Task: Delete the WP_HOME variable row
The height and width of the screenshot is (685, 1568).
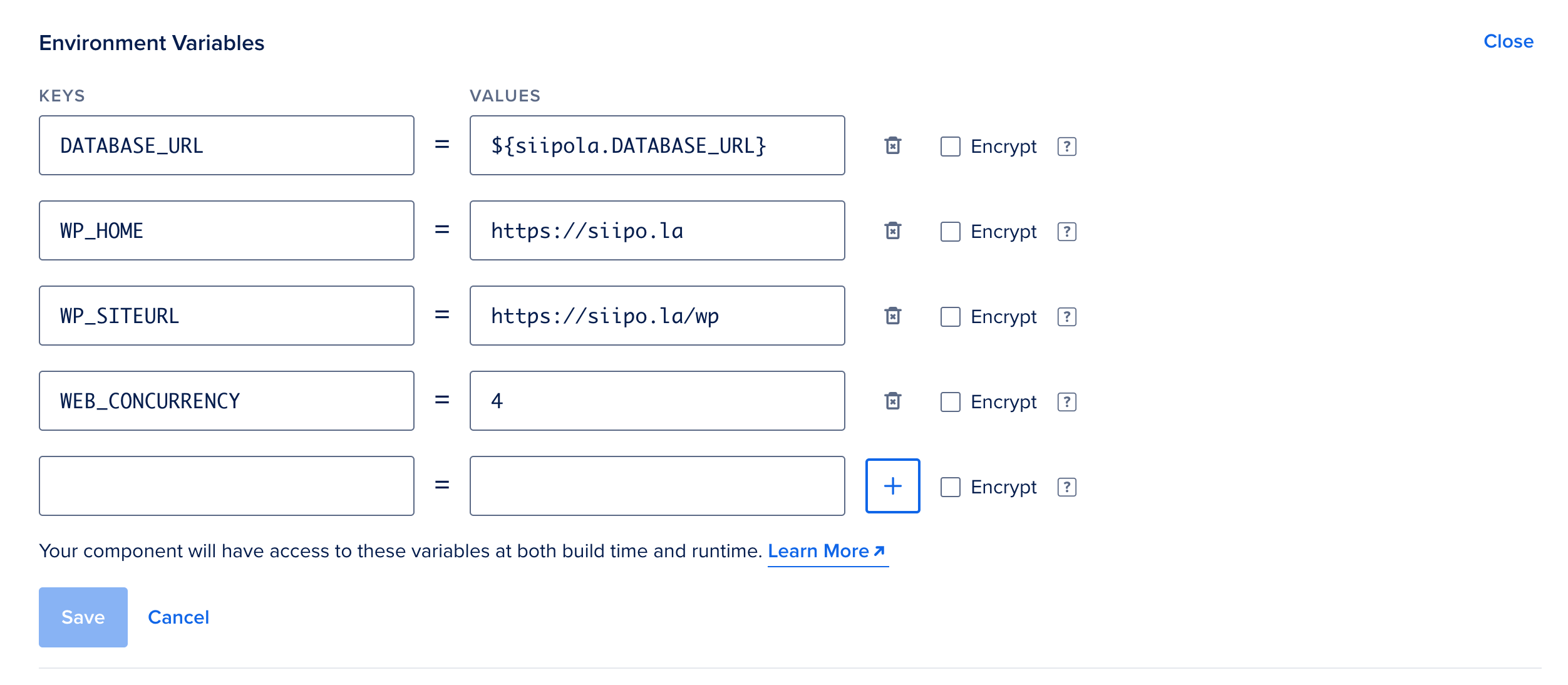Action: [892, 231]
